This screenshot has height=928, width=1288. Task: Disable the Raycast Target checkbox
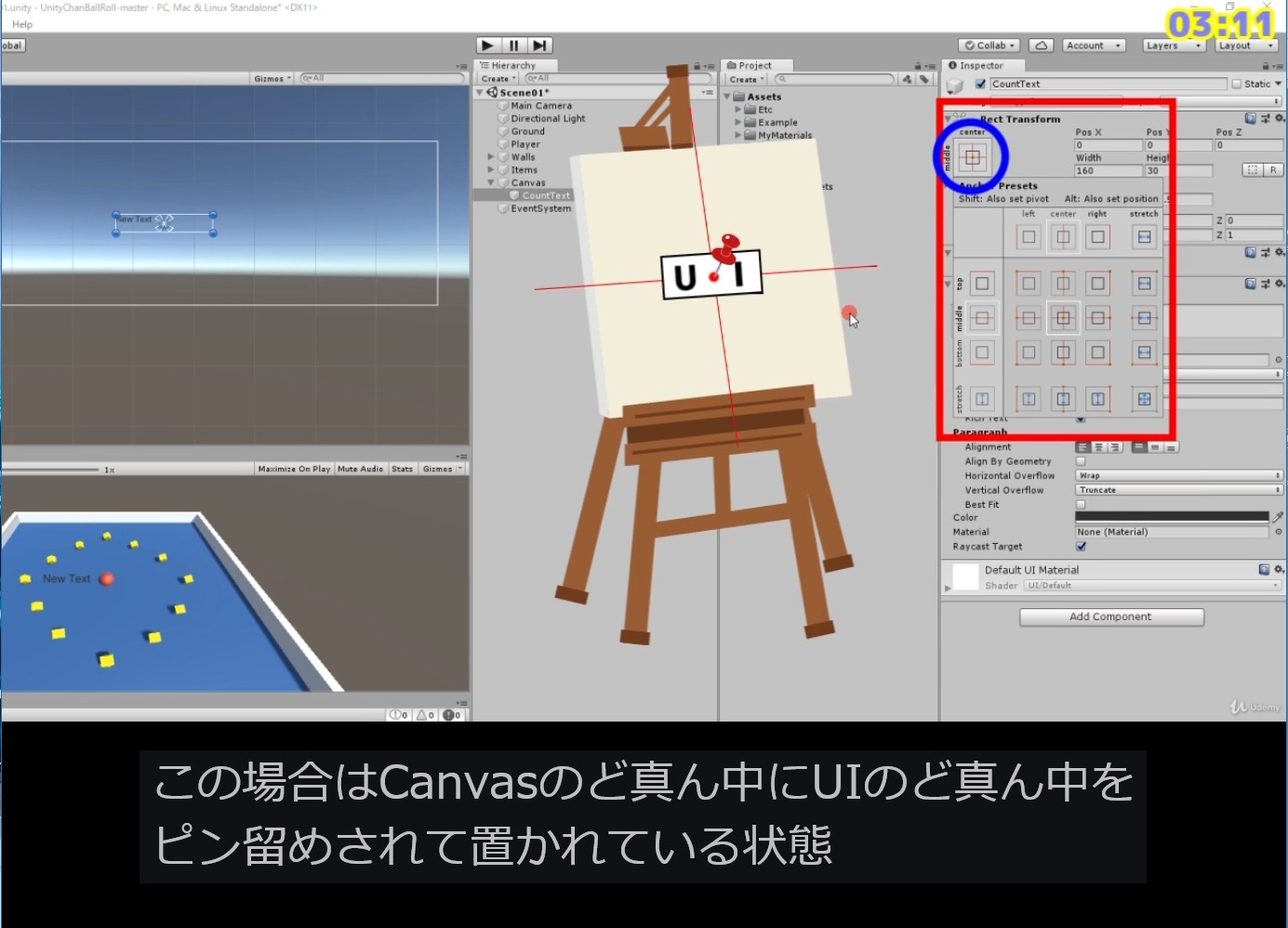click(1081, 547)
